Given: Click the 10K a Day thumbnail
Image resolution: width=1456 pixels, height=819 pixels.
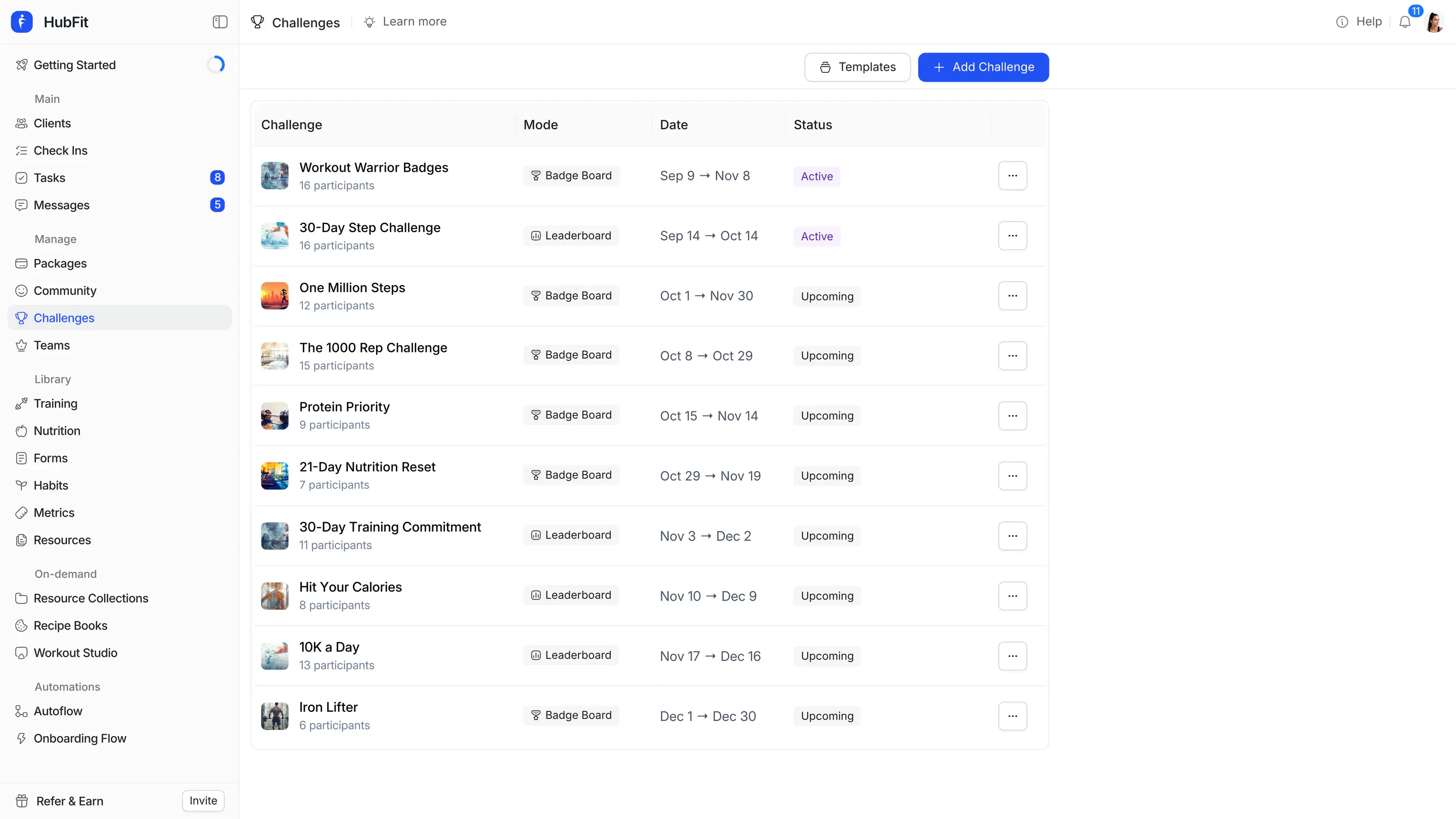Looking at the screenshot, I should coord(275,656).
